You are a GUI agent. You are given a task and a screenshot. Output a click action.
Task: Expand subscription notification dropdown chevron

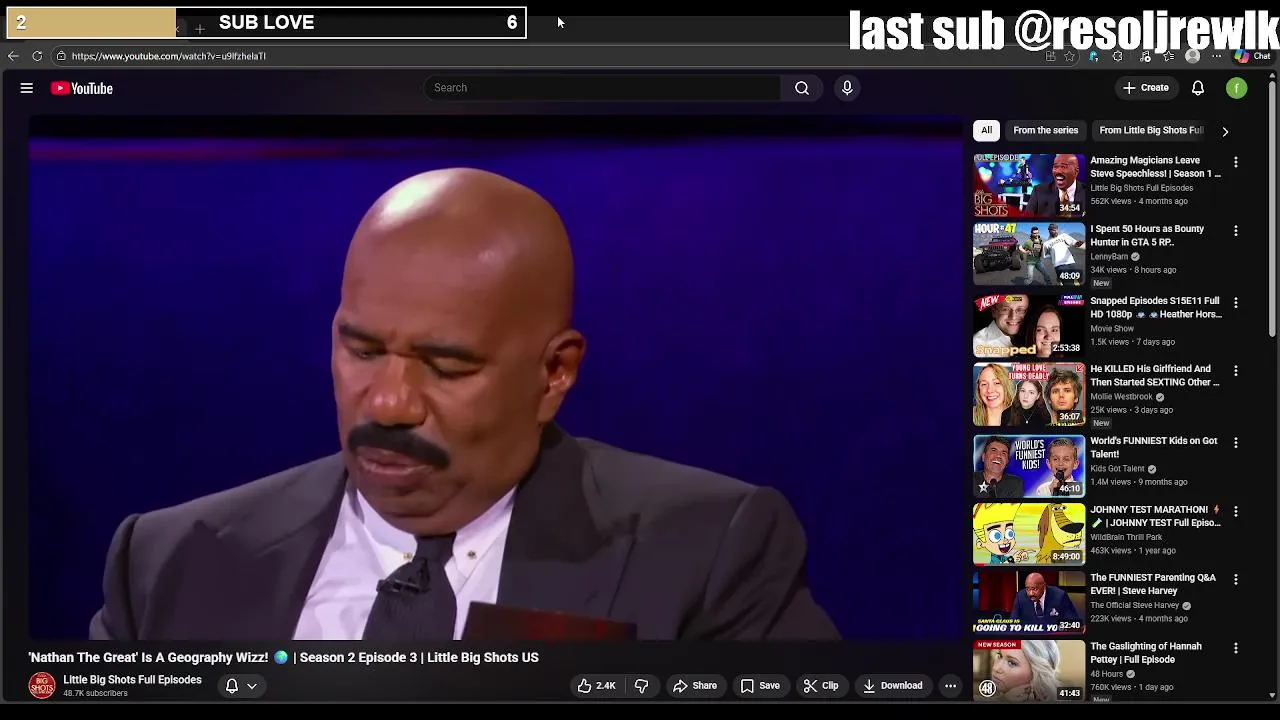click(252, 686)
